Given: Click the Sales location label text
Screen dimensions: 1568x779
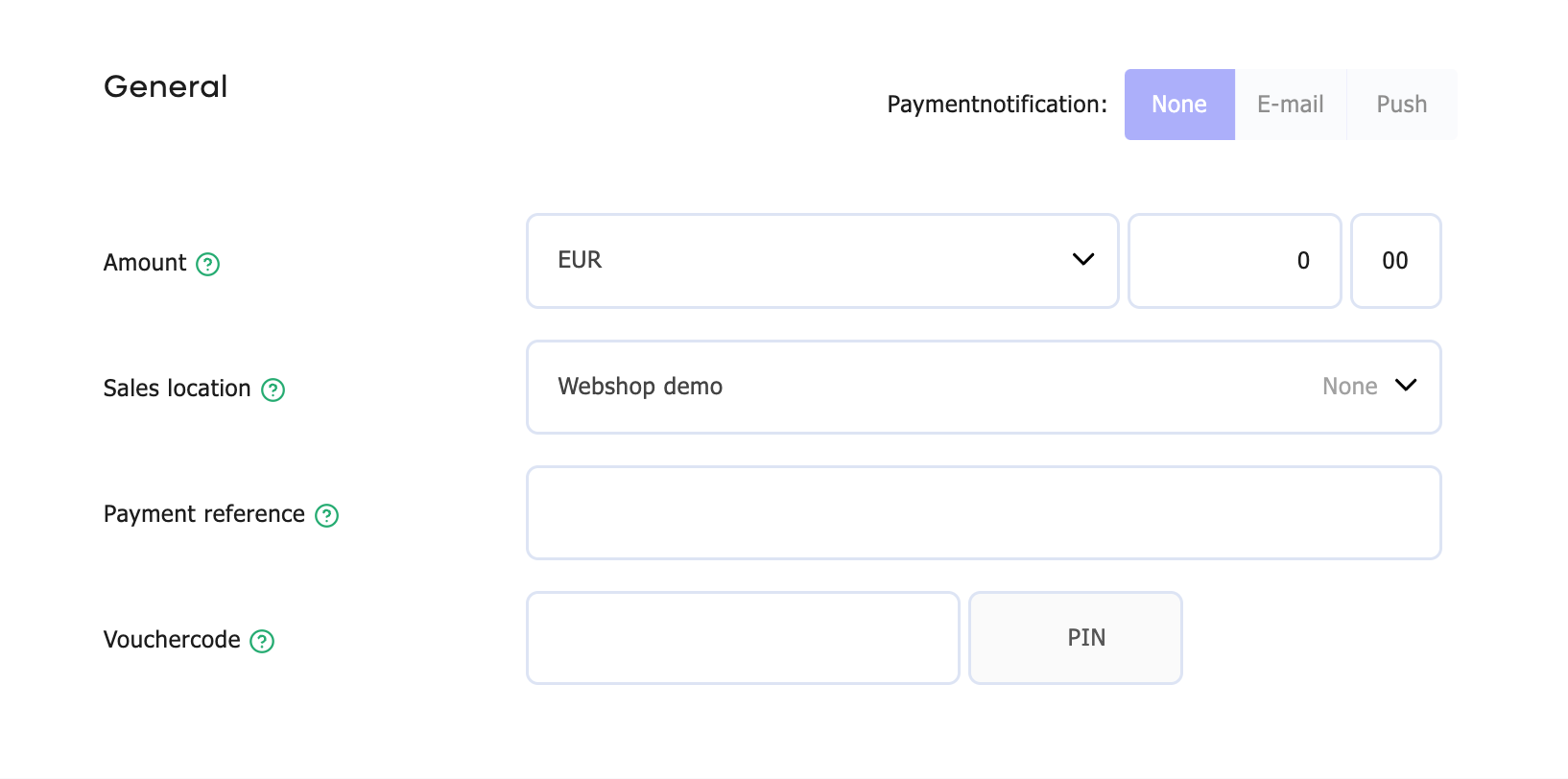Looking at the screenshot, I should tap(177, 389).
